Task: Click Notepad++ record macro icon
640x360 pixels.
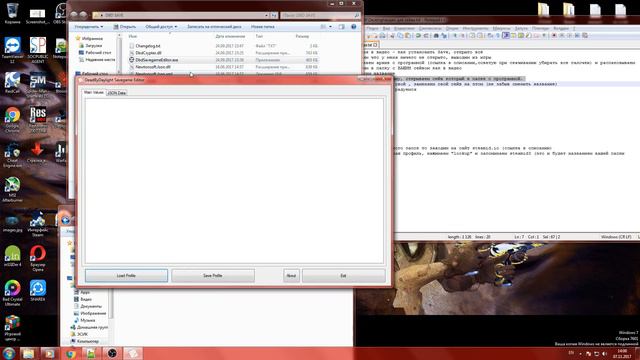Action: pos(554,36)
